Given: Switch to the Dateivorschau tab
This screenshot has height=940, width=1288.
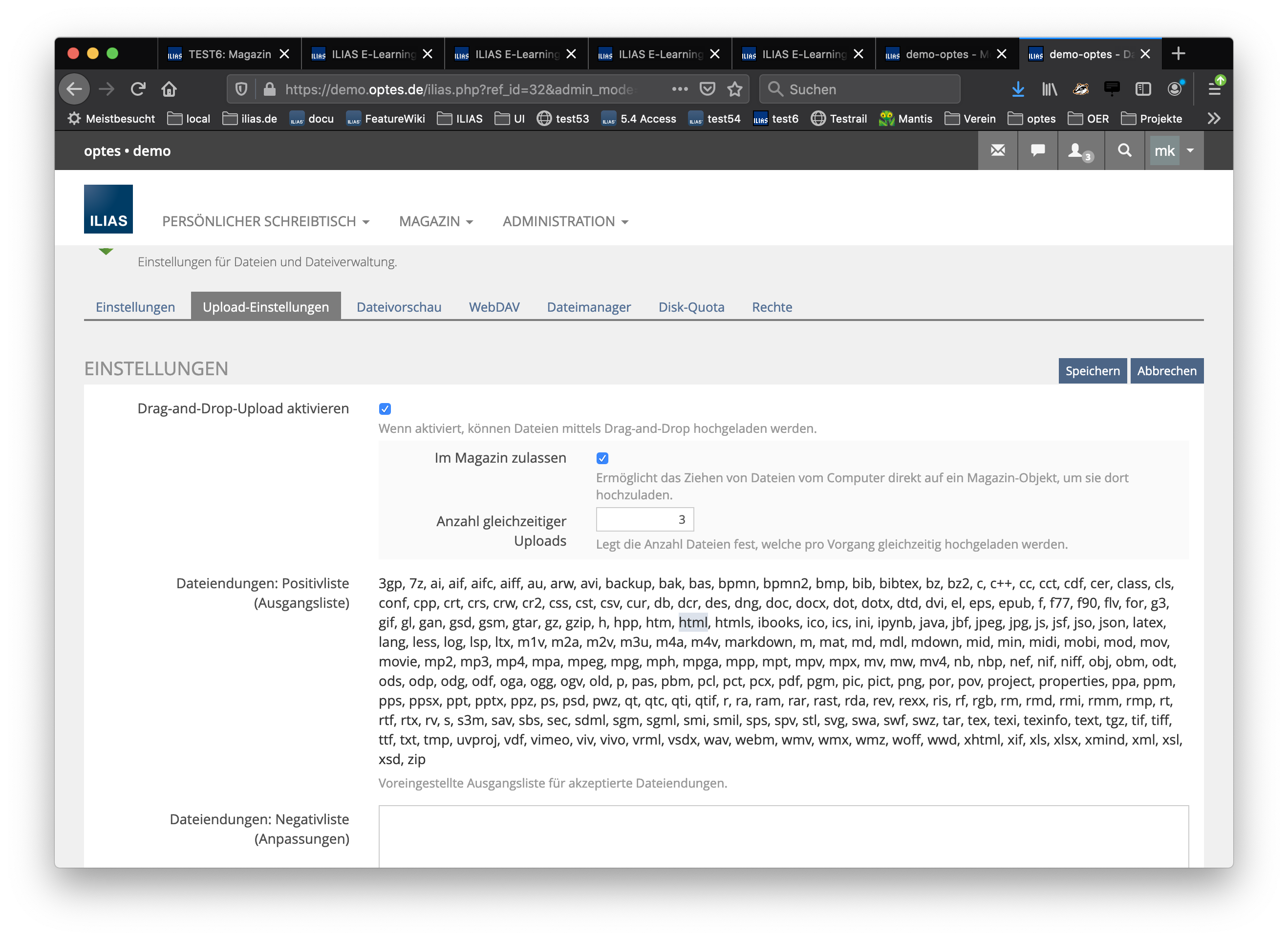Looking at the screenshot, I should (x=399, y=307).
